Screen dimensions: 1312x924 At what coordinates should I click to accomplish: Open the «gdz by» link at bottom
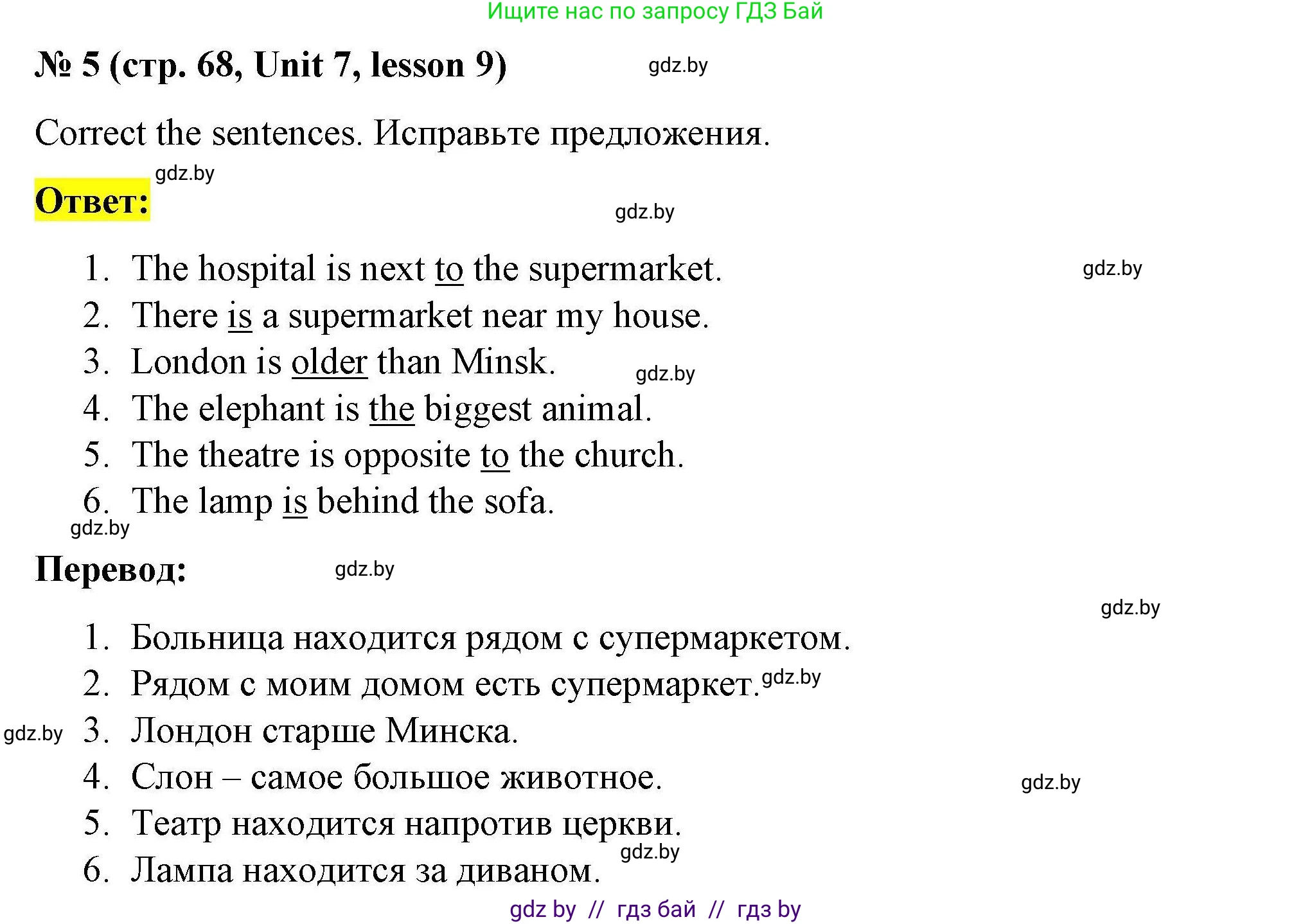[542, 909]
